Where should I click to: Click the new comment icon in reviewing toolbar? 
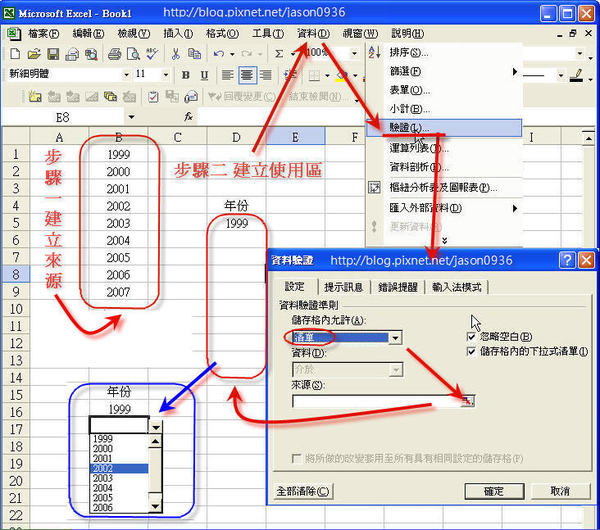[34, 96]
